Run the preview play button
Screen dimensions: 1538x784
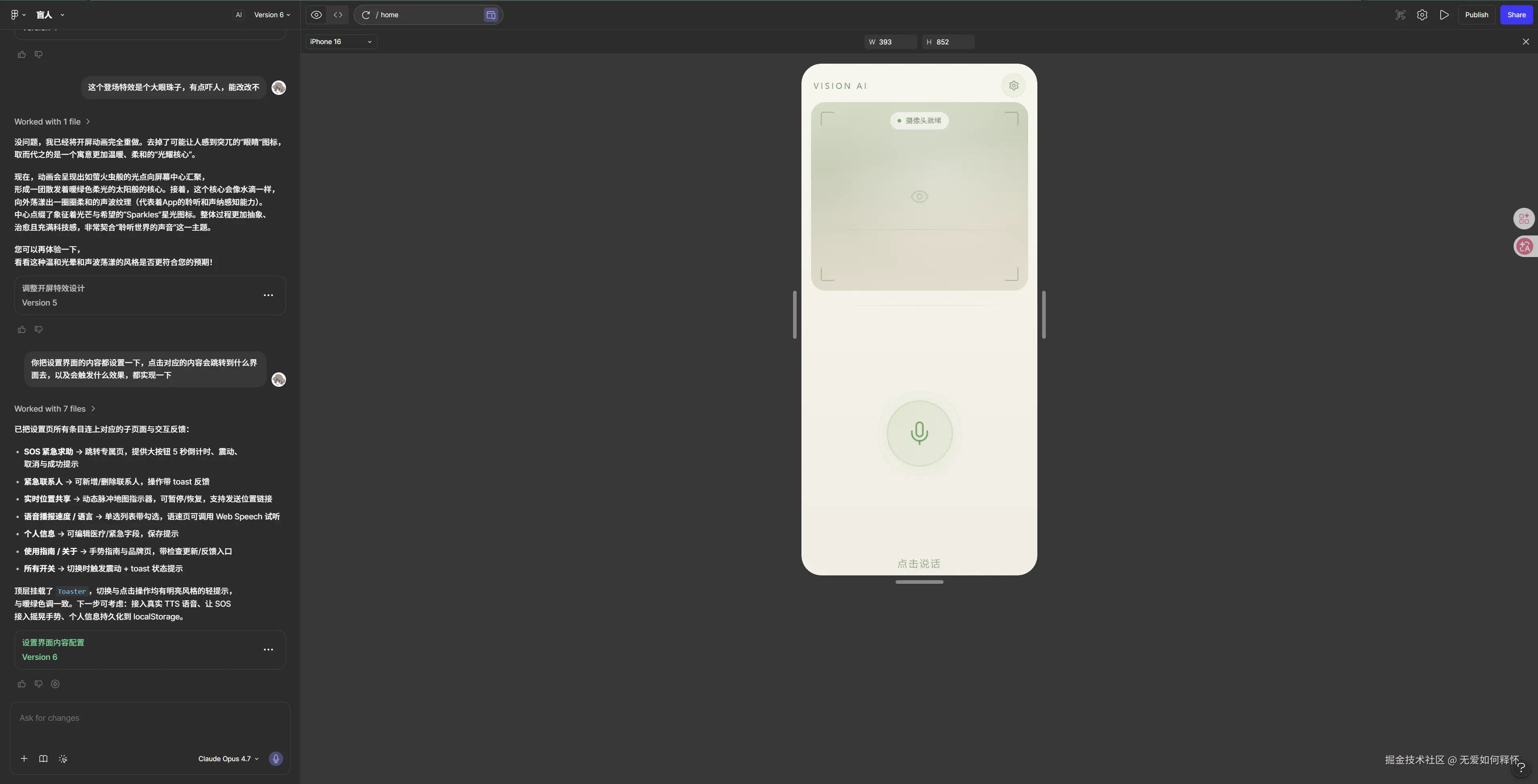[1443, 15]
